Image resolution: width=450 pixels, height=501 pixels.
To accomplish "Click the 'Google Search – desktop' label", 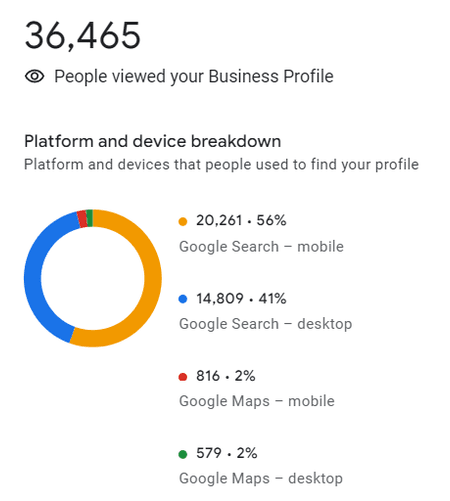I will 266,324.
